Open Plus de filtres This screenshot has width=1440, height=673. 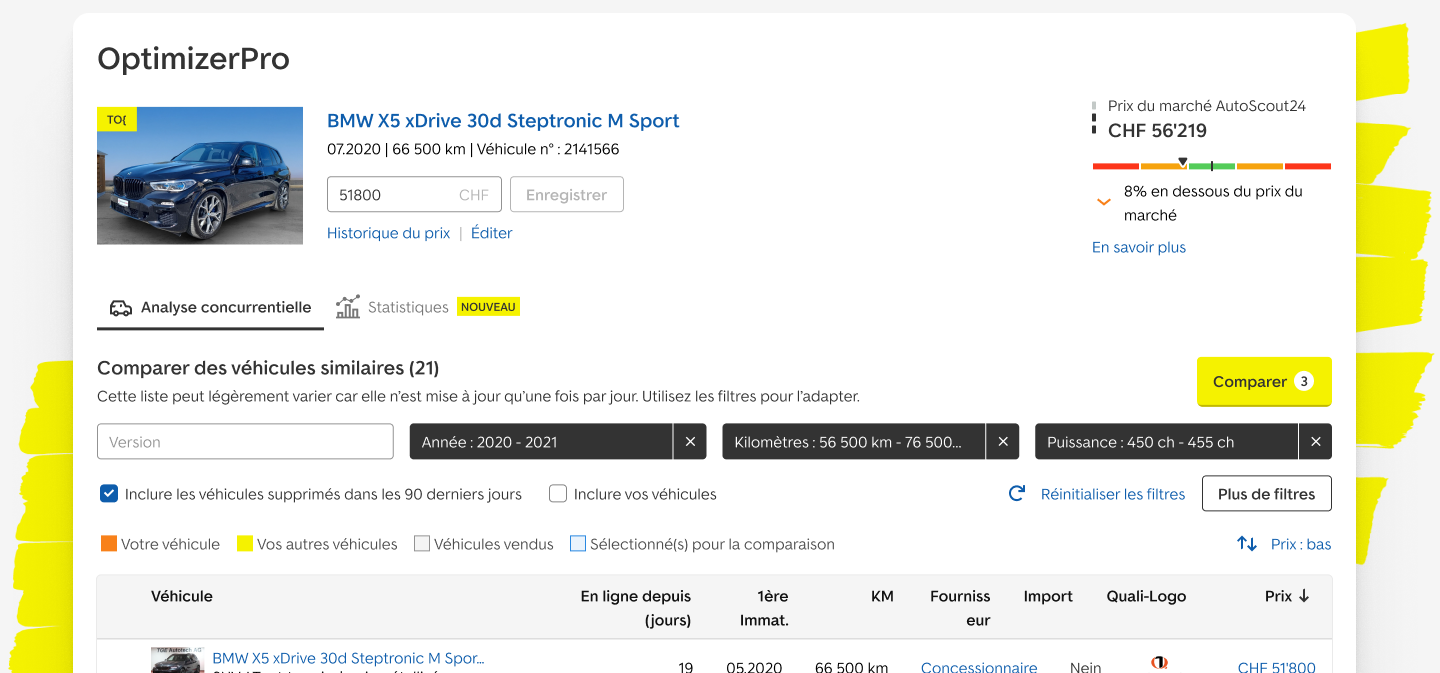point(1266,494)
